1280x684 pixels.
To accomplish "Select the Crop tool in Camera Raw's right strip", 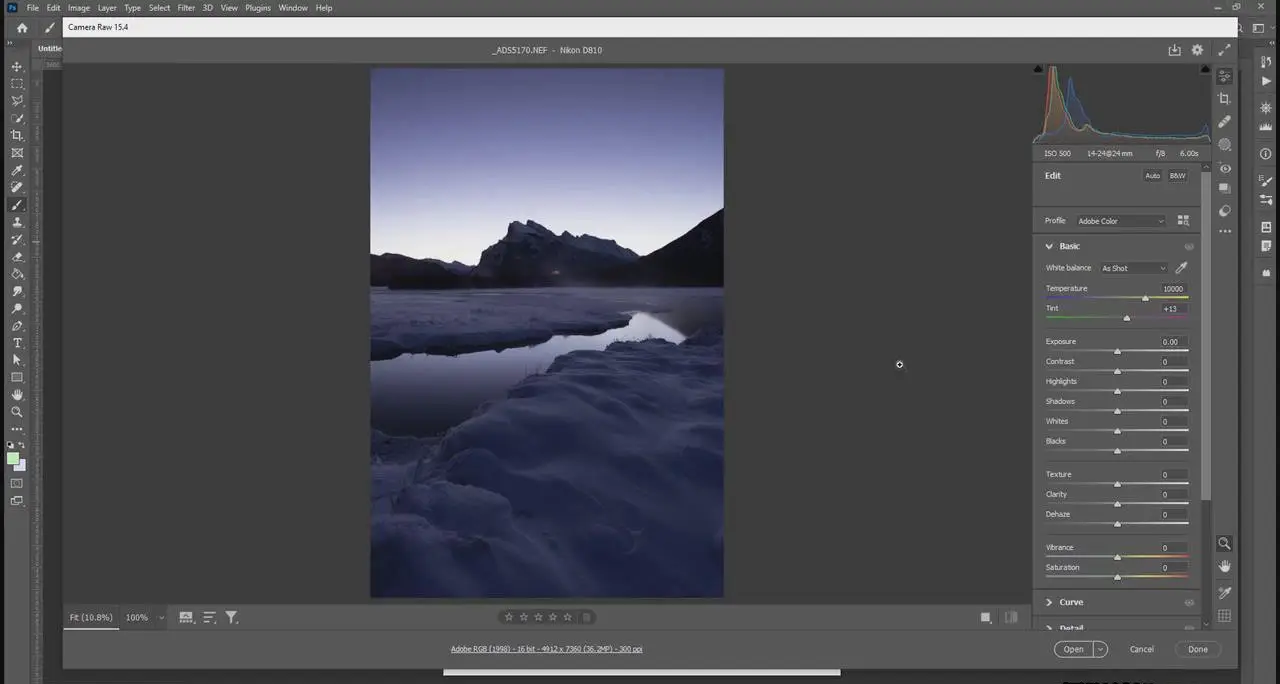I will (1224, 99).
